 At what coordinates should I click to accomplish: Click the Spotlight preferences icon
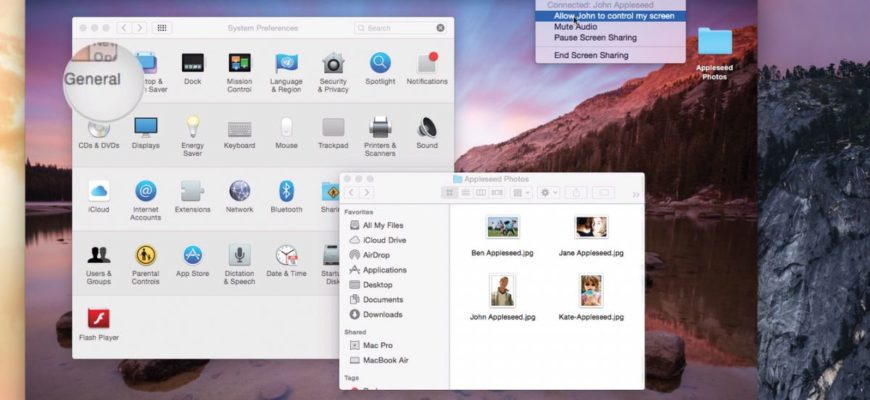[x=380, y=64]
